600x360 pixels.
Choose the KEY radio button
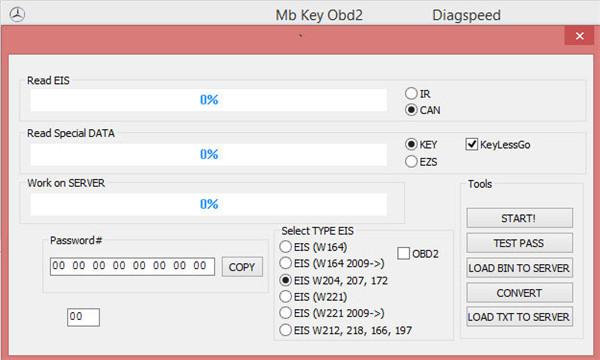tap(411, 144)
